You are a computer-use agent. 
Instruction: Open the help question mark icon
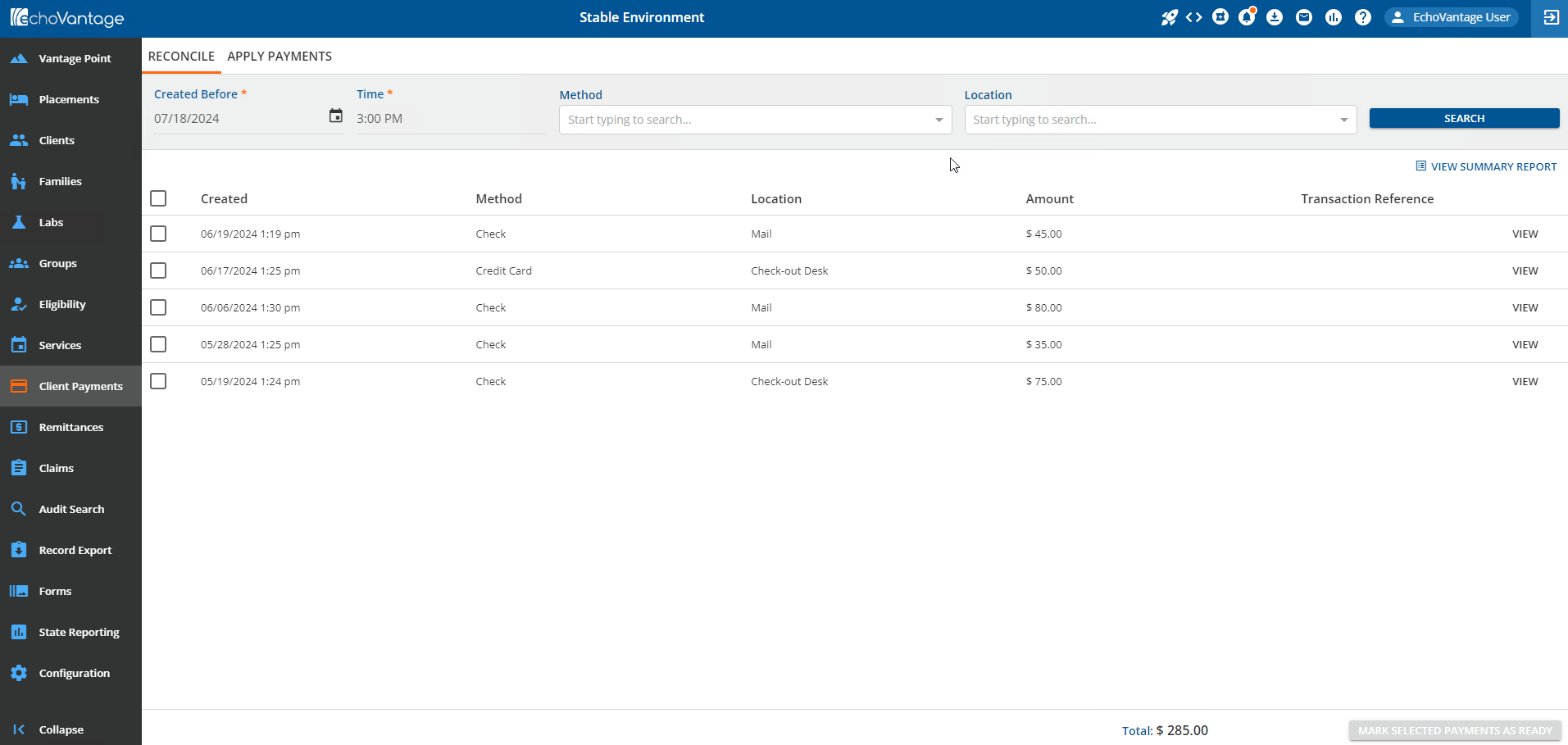tap(1363, 17)
